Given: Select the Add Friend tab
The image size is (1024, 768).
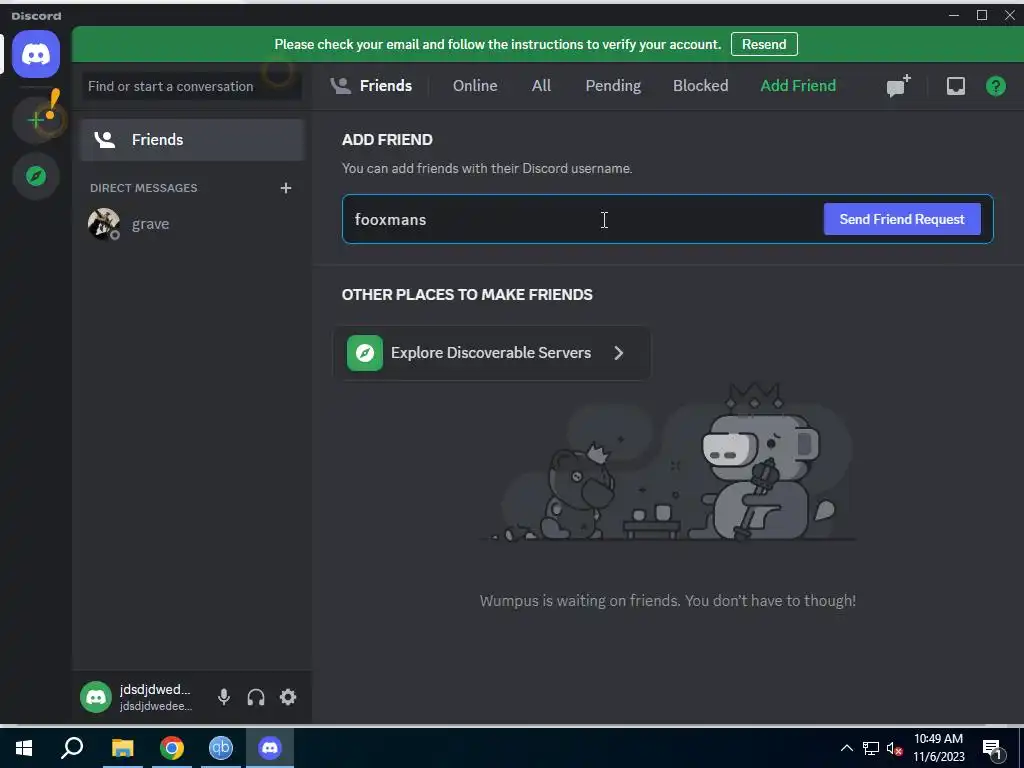Looking at the screenshot, I should pos(797,86).
